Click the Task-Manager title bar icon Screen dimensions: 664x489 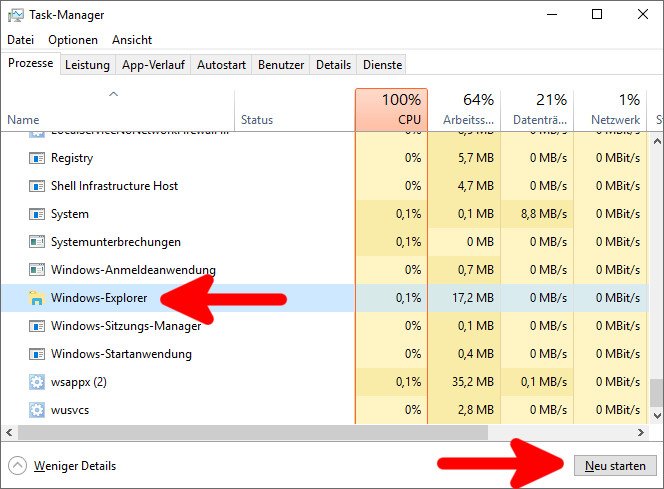16,15
